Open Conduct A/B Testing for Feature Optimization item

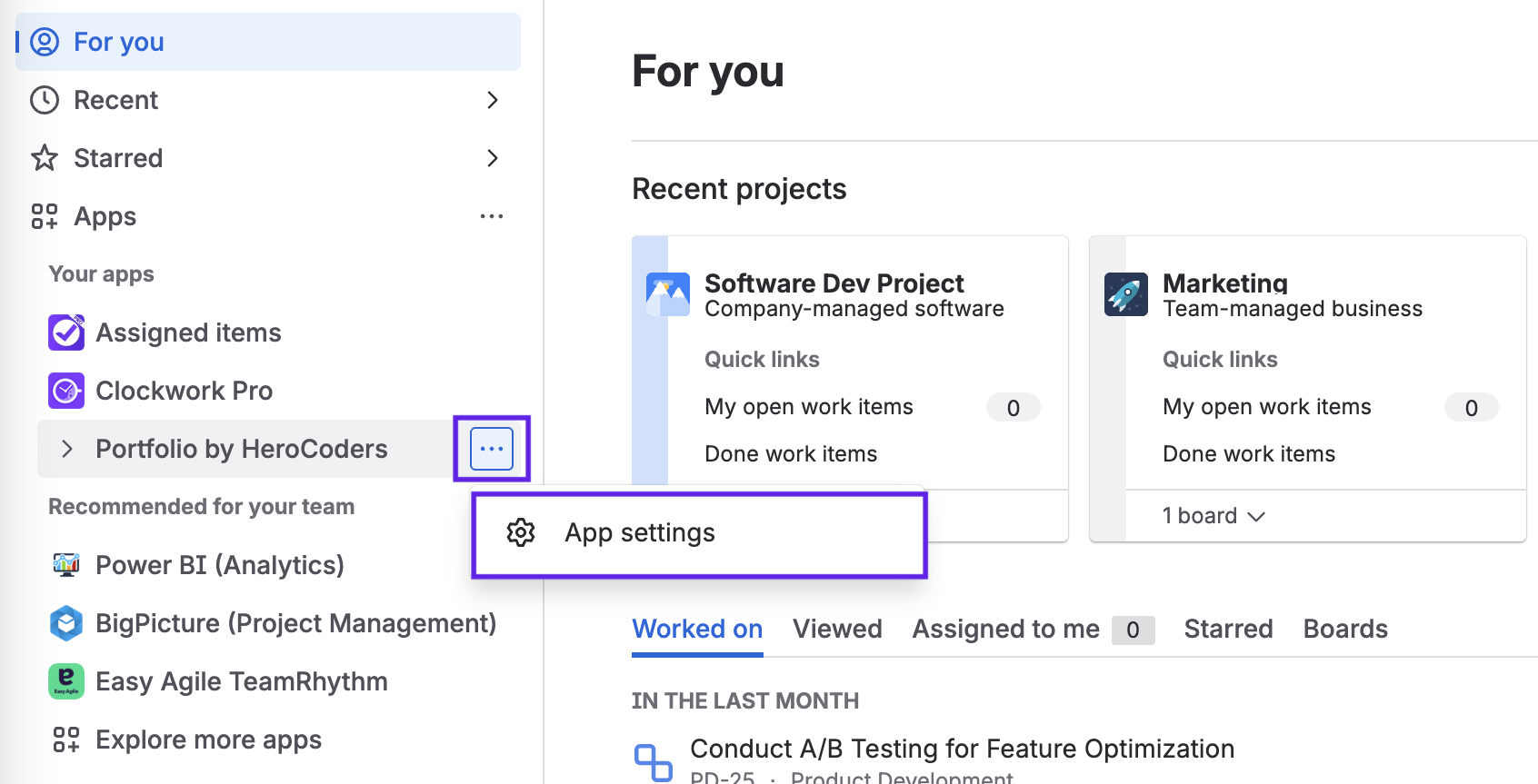point(962,749)
